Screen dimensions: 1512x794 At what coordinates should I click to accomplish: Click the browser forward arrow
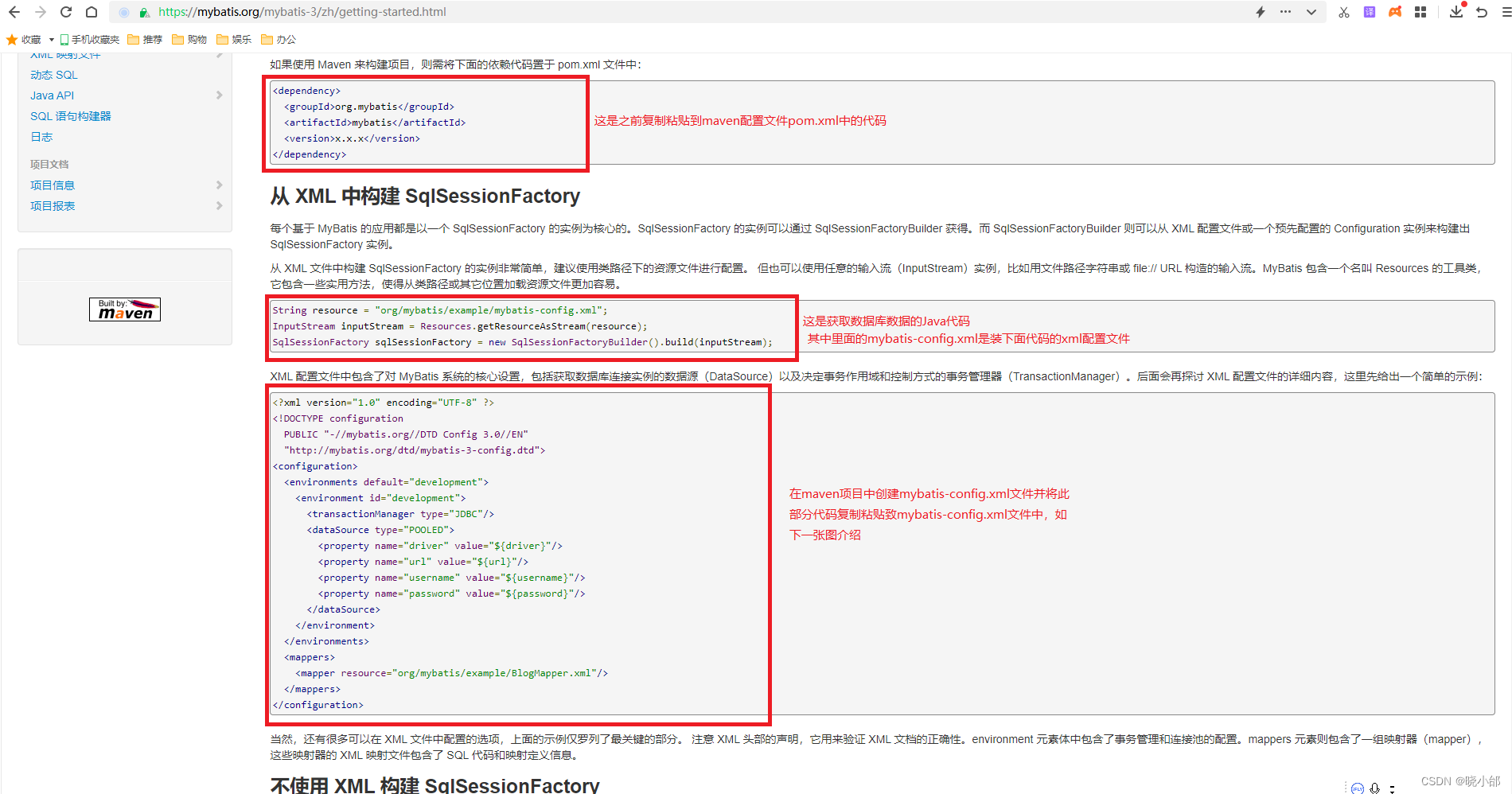click(41, 12)
